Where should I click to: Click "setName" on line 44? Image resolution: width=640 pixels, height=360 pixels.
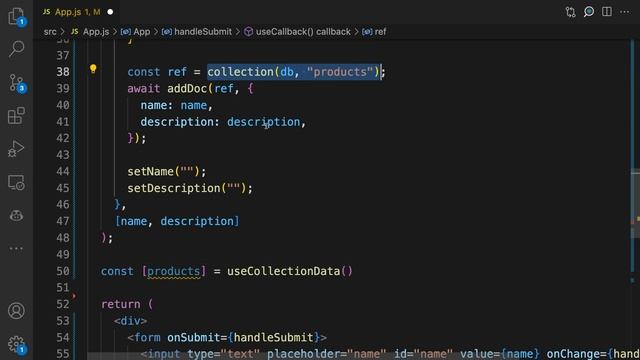(151, 171)
